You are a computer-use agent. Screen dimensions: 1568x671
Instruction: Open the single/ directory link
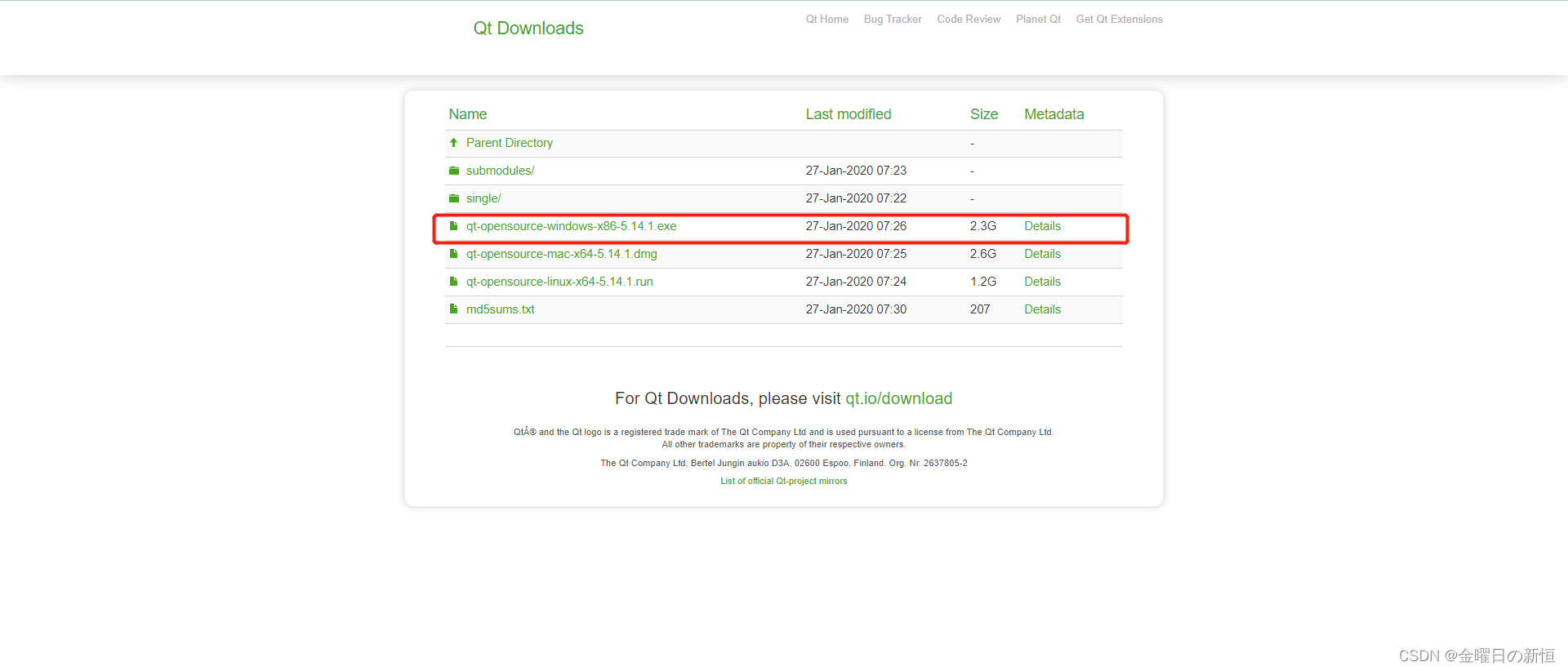coord(483,198)
